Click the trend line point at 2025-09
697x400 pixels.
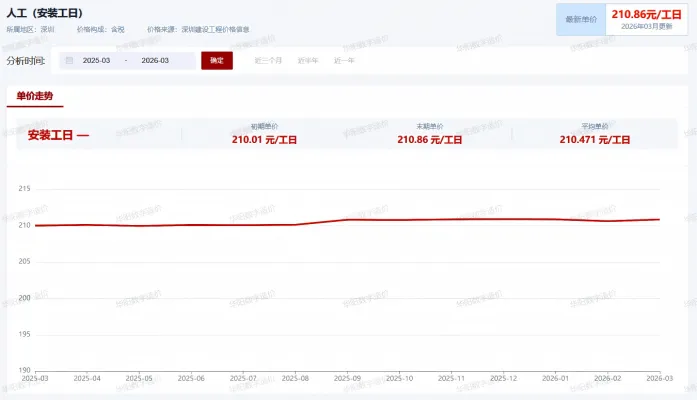(x=348, y=220)
